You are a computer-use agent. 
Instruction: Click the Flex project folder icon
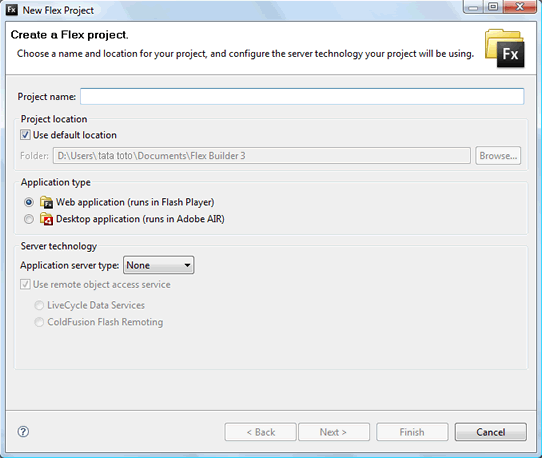pyautogui.click(x=505, y=48)
